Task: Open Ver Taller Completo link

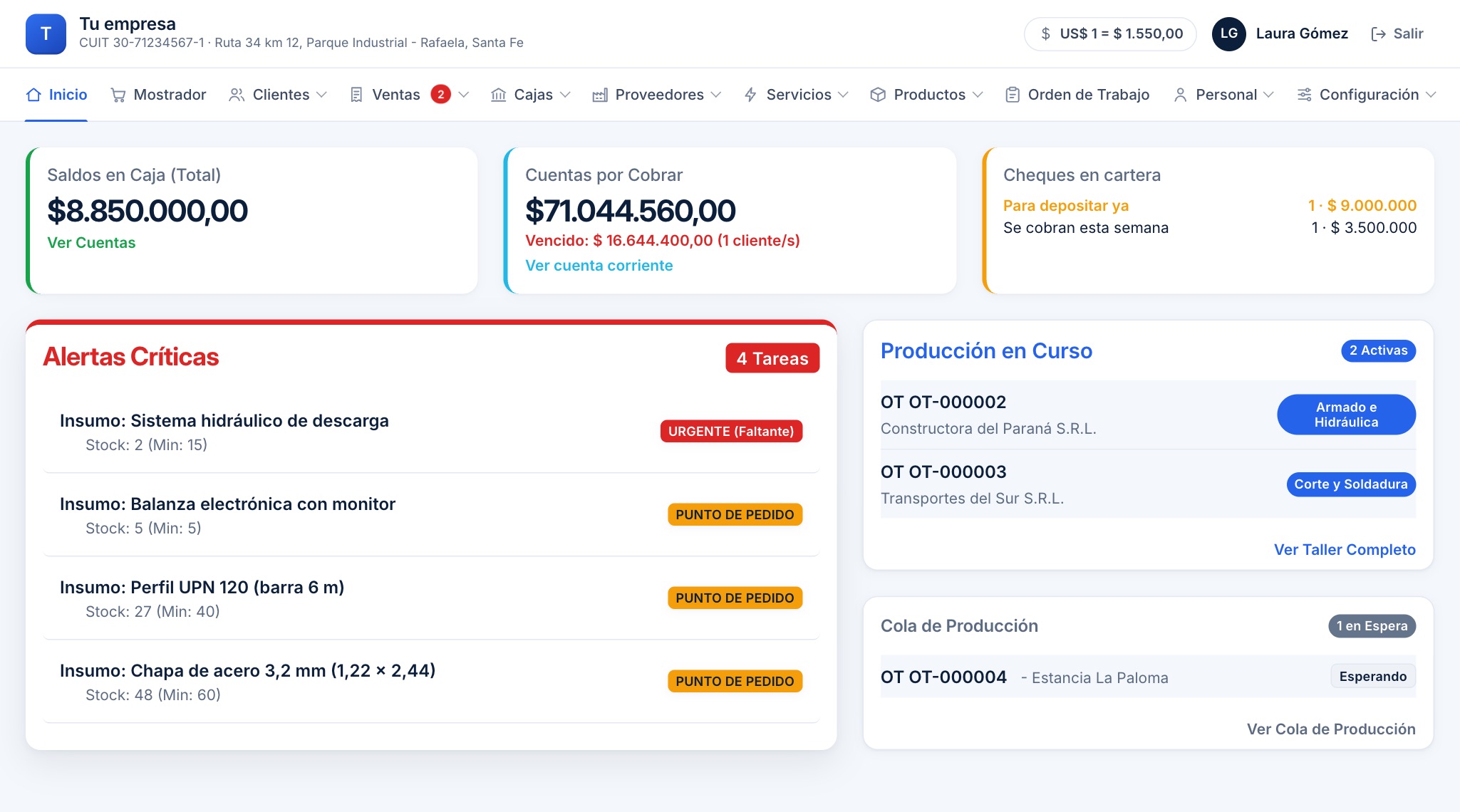Action: 1345,550
